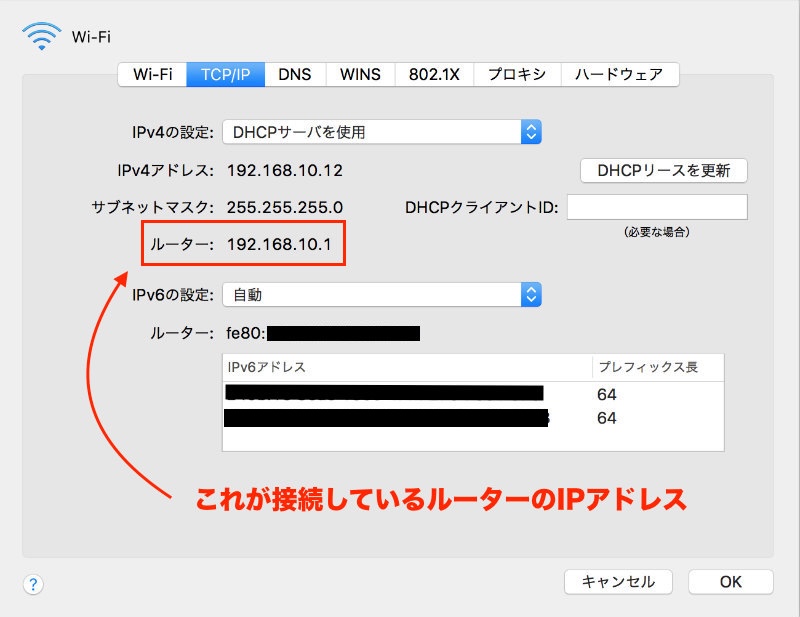Switch to the Wi-Fi tab
The height and width of the screenshot is (617, 800).
(152, 74)
